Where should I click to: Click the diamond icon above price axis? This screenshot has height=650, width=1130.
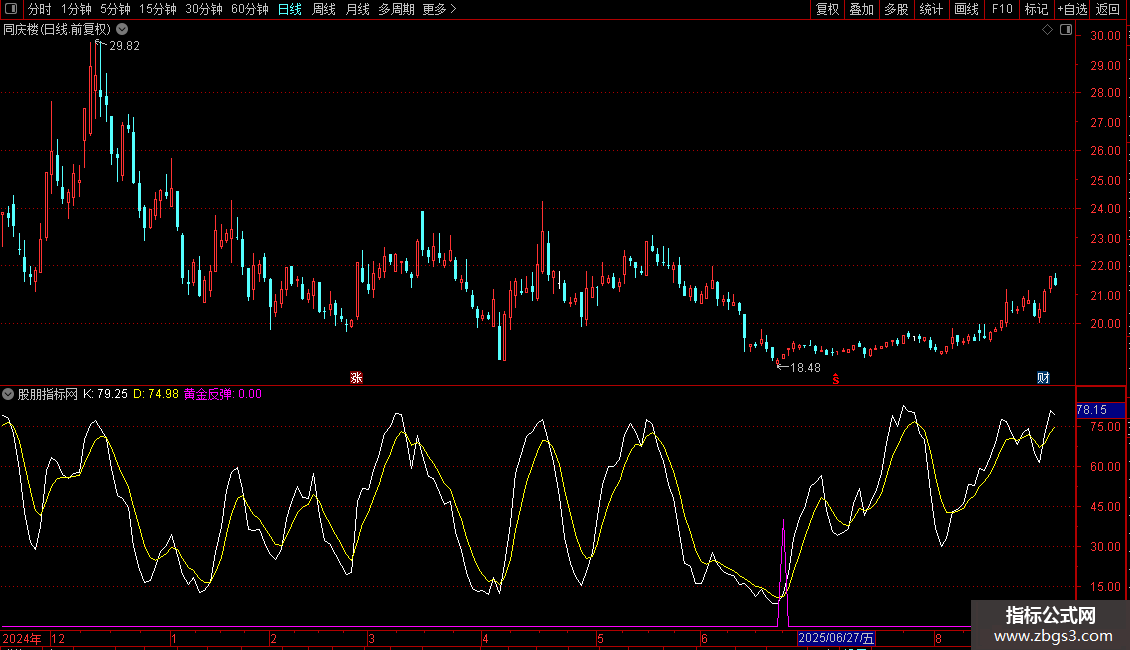point(1048,30)
